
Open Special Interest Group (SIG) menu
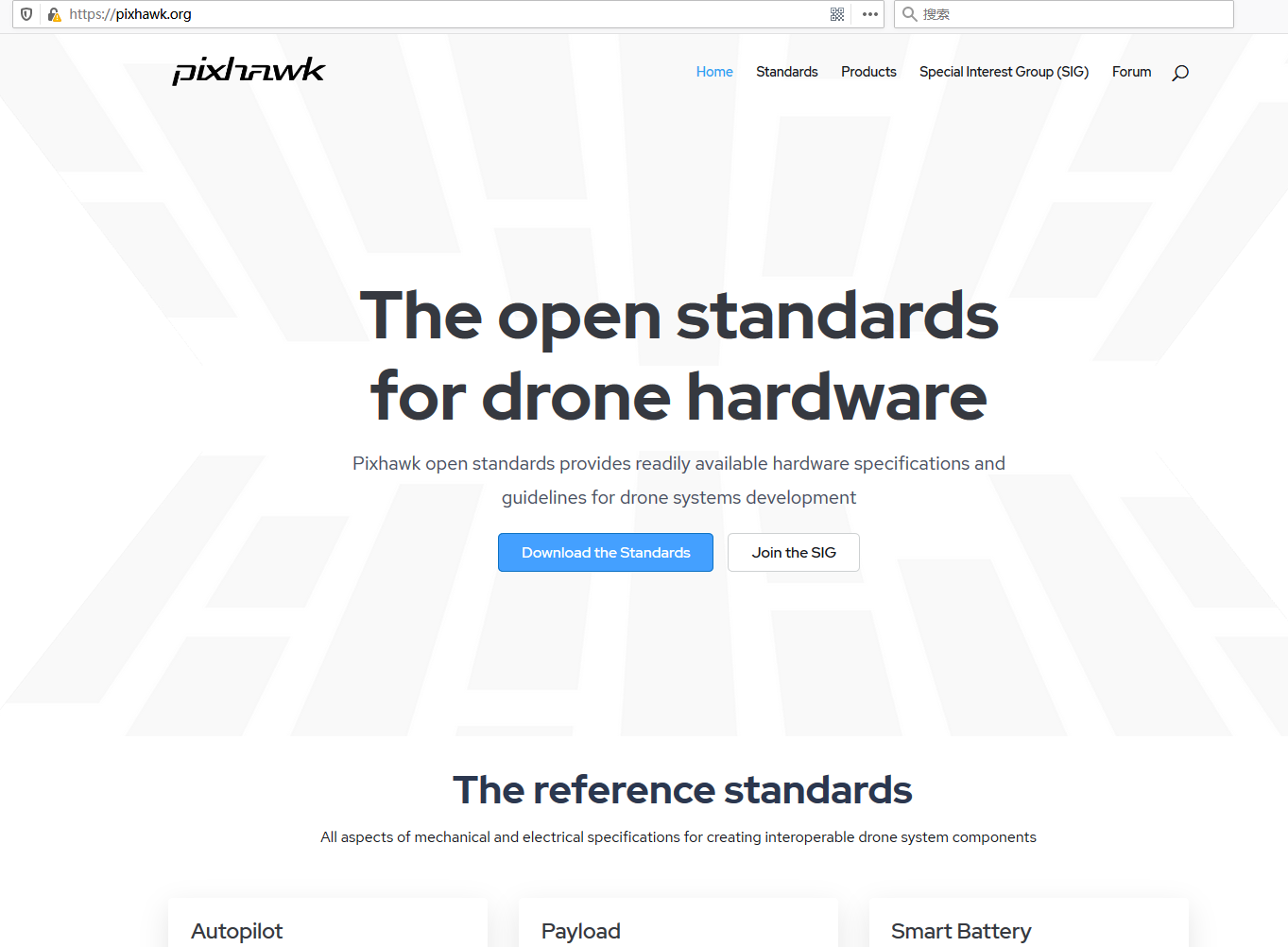click(1004, 72)
